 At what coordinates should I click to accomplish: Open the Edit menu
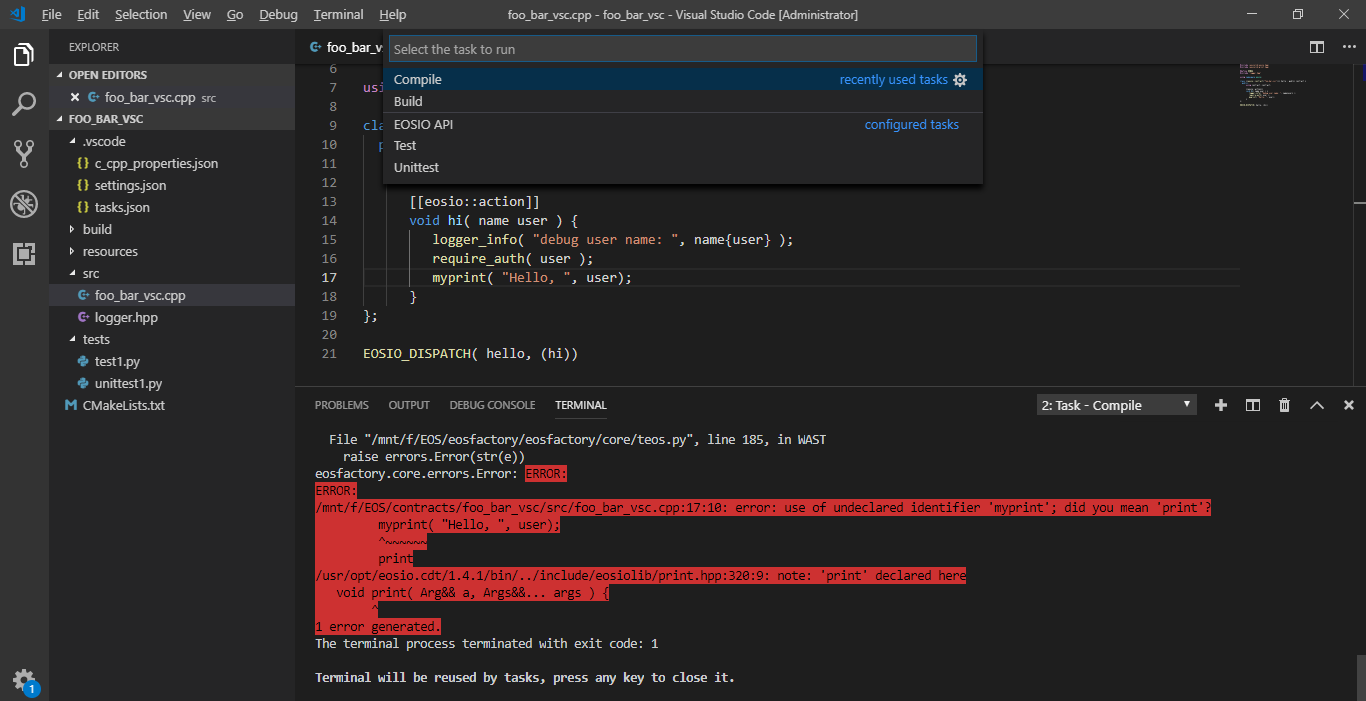(x=88, y=15)
